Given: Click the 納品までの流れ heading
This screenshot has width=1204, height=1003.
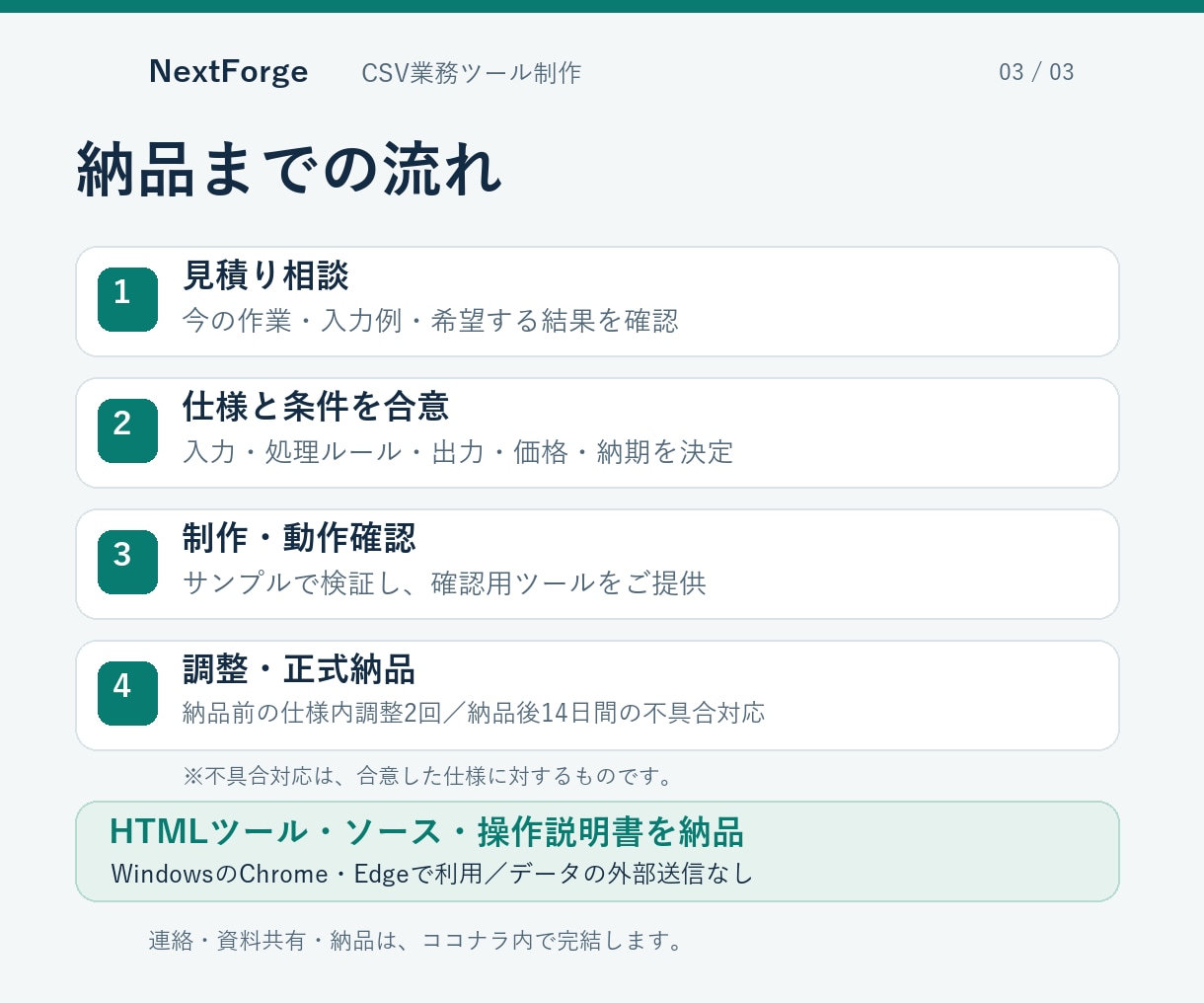Looking at the screenshot, I should coord(289,169).
